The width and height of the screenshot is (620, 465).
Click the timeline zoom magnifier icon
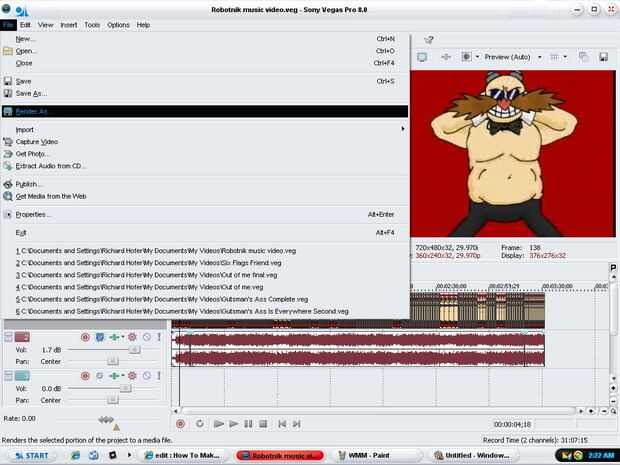(x=613, y=411)
